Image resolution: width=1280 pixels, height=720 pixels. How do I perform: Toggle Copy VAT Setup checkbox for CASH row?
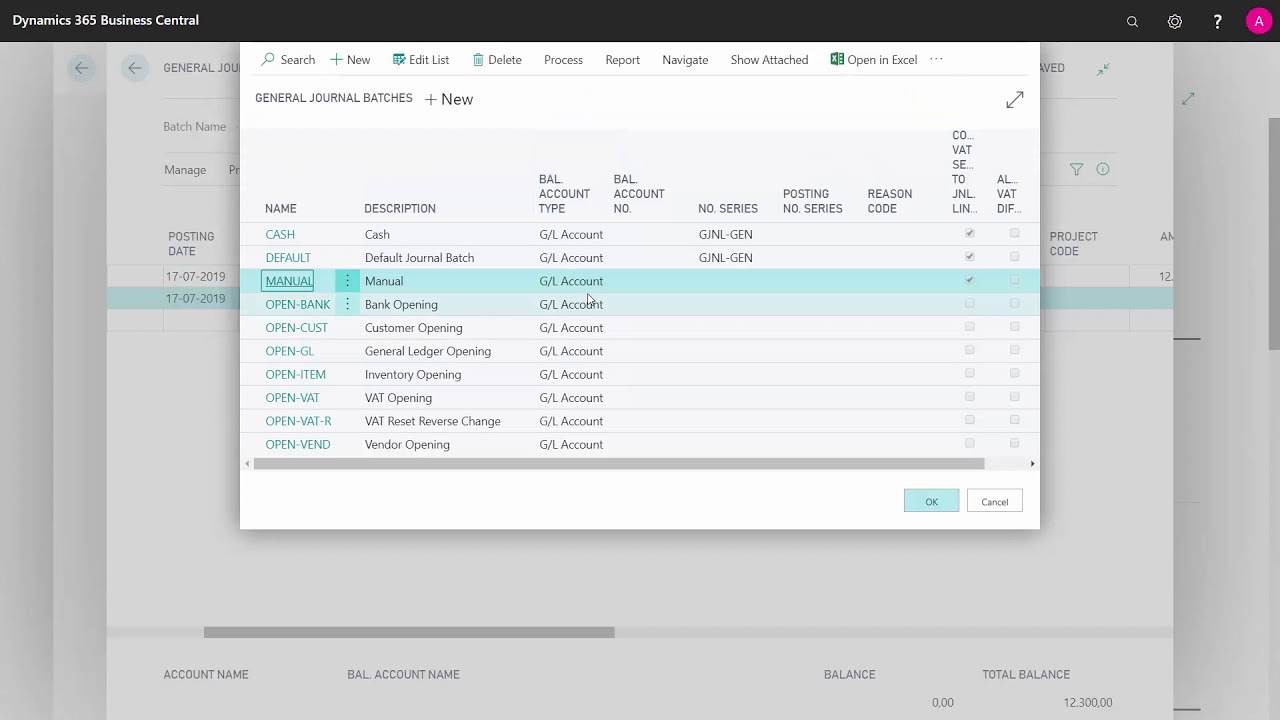tap(969, 234)
